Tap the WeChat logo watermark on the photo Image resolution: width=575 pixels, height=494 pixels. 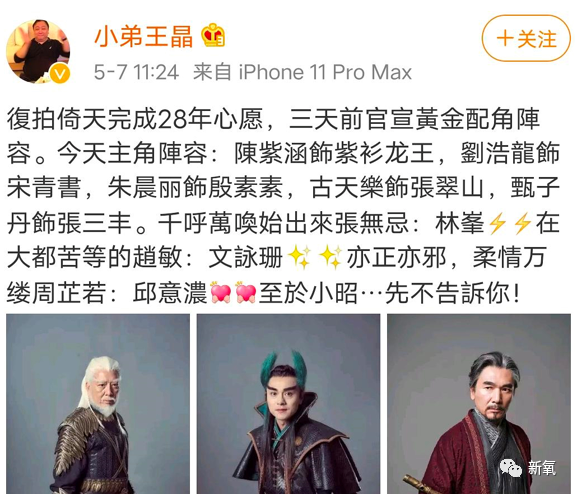511,468
